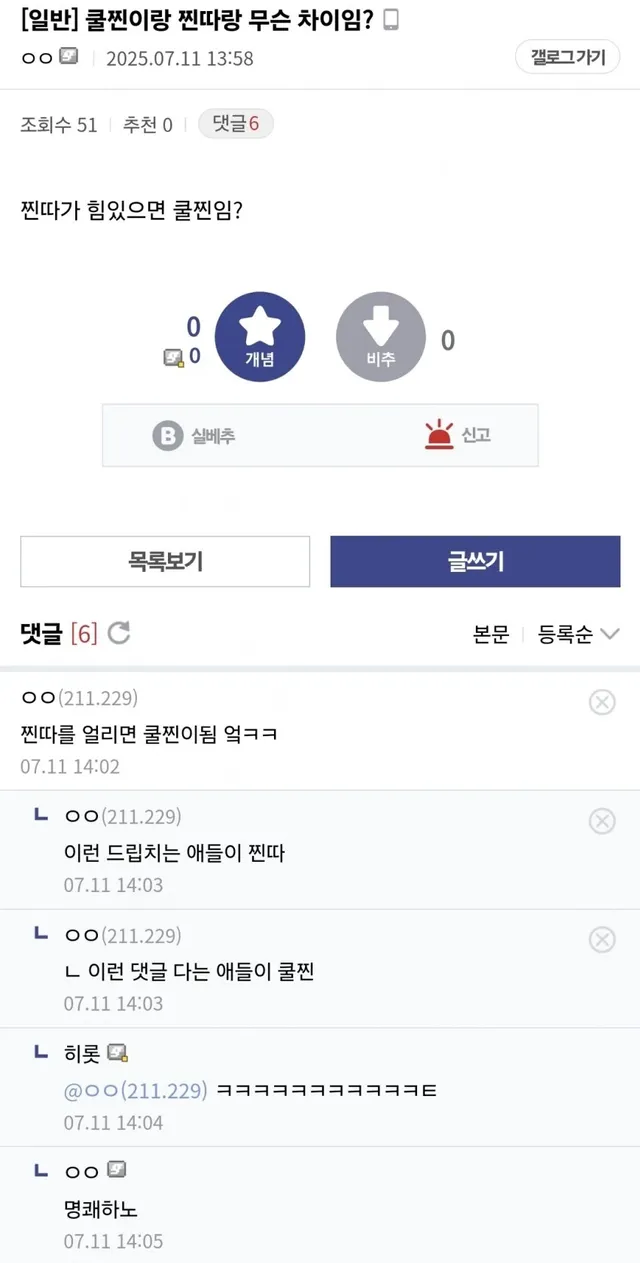Delete the 14:02 comment with its X icon
The image size is (640, 1263).
click(x=602, y=702)
